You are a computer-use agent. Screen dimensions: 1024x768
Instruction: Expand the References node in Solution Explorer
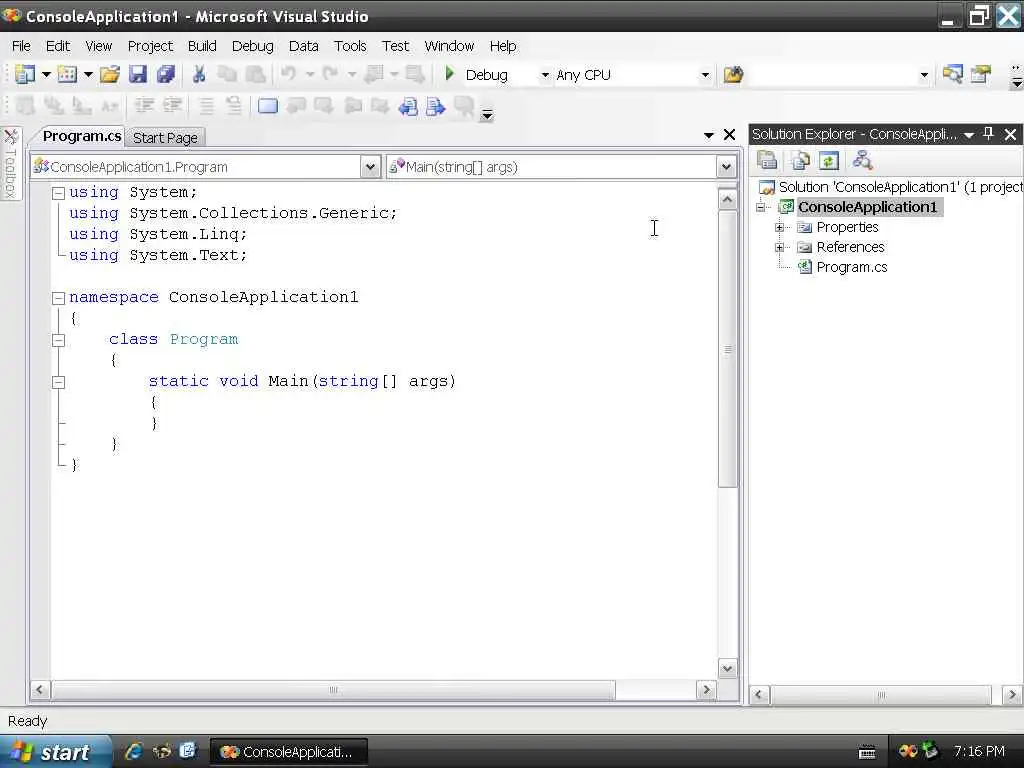tap(779, 248)
